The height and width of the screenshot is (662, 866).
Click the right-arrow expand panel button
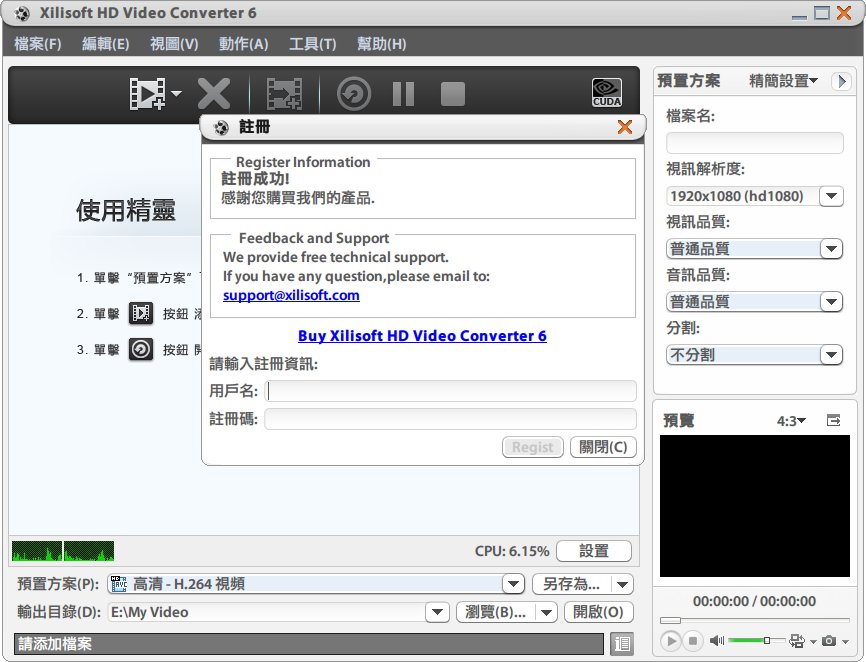point(841,81)
